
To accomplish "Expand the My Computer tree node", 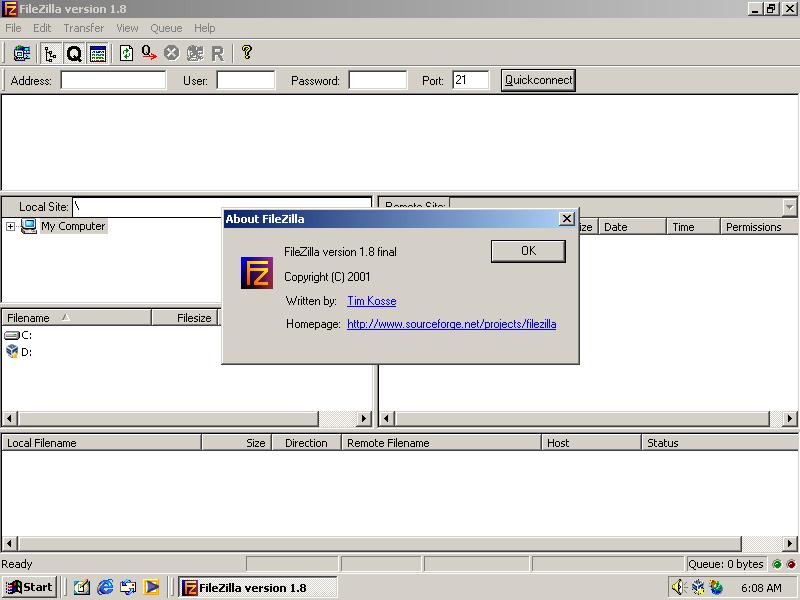I will click(x=10, y=226).
